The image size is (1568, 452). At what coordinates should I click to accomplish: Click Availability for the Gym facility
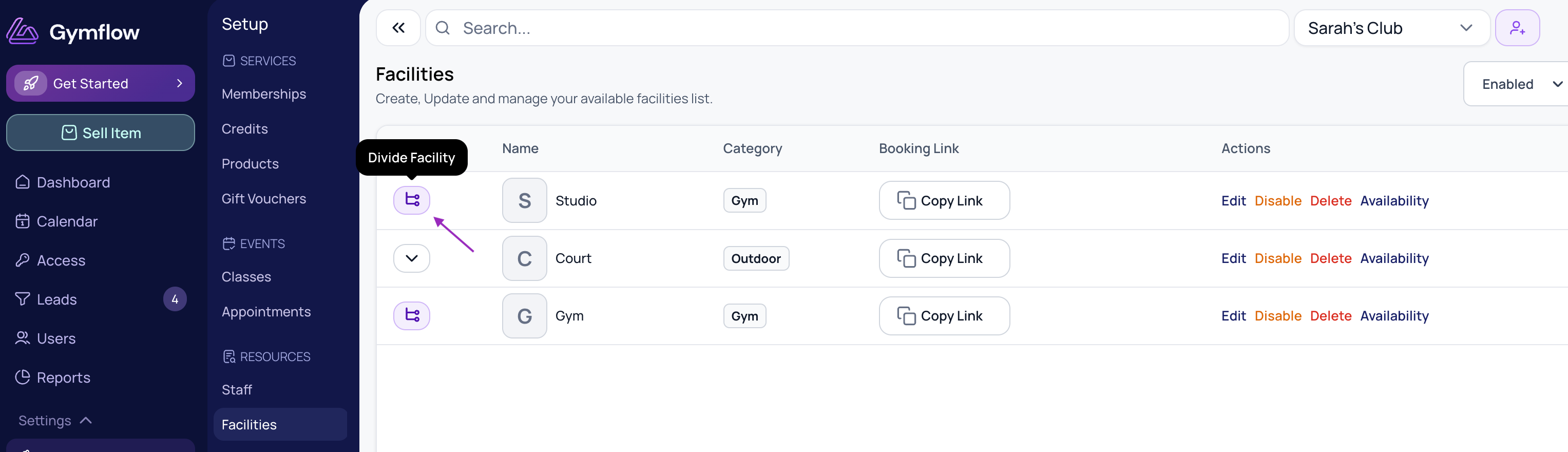[1394, 316]
